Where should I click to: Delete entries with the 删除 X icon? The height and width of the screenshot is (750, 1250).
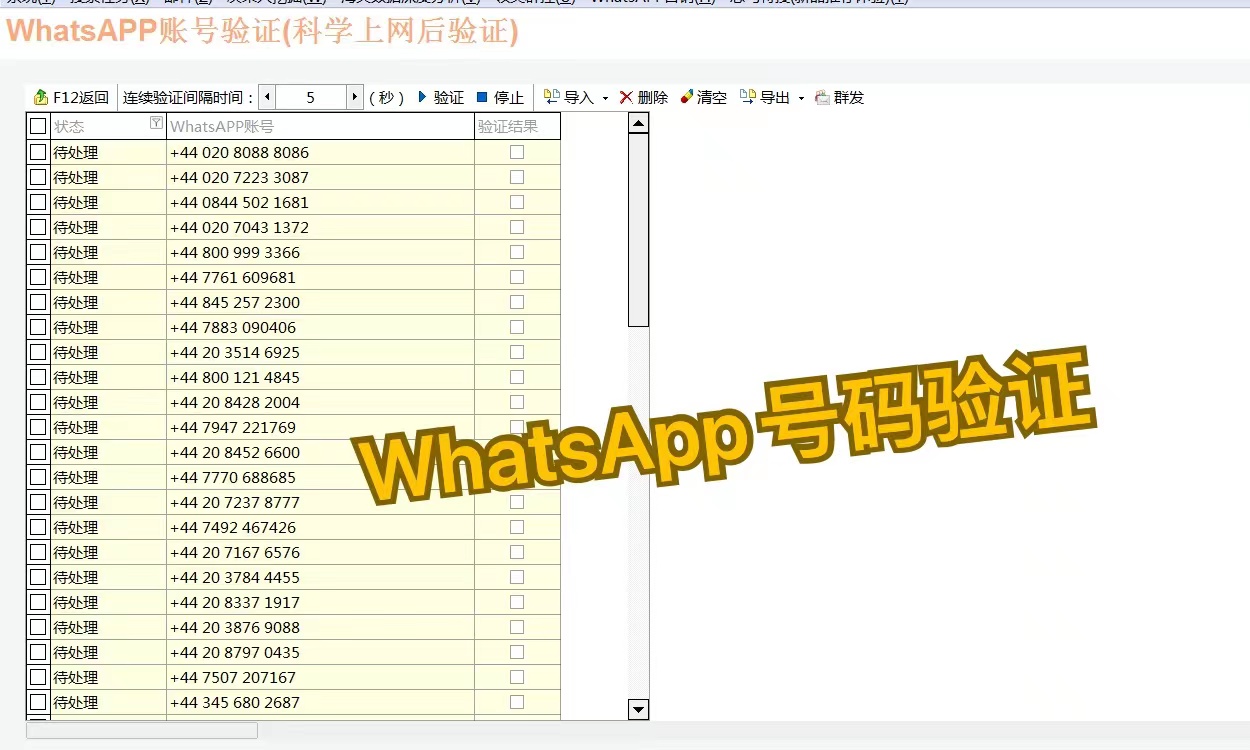click(x=626, y=97)
